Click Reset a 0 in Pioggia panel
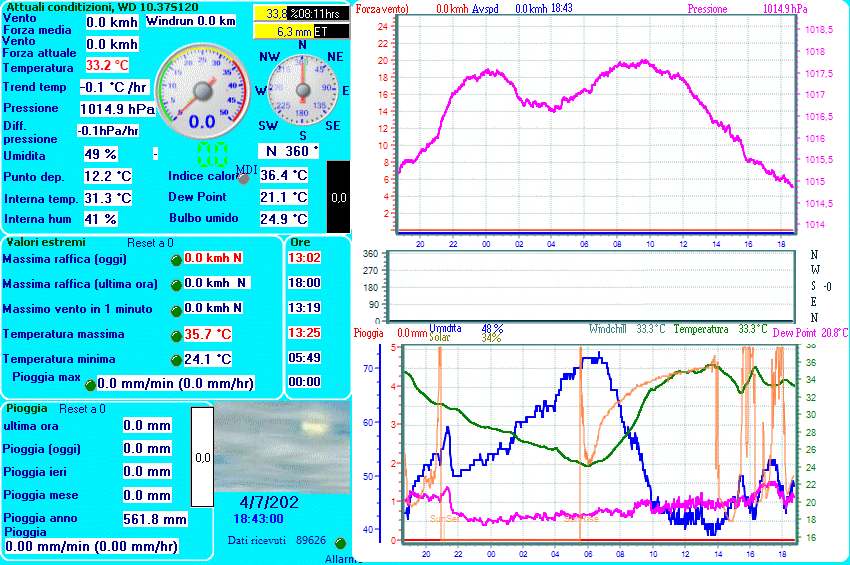 point(82,409)
